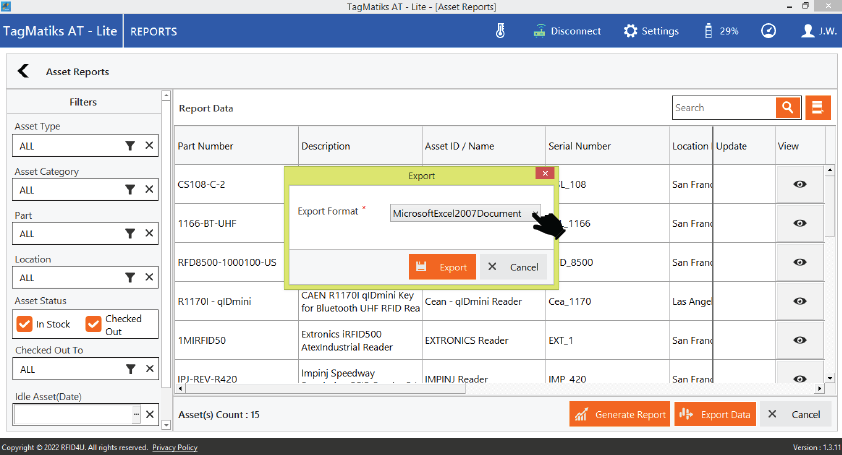Toggle the In Stock checkbox
This screenshot has height=455, width=842.
click(x=25, y=325)
